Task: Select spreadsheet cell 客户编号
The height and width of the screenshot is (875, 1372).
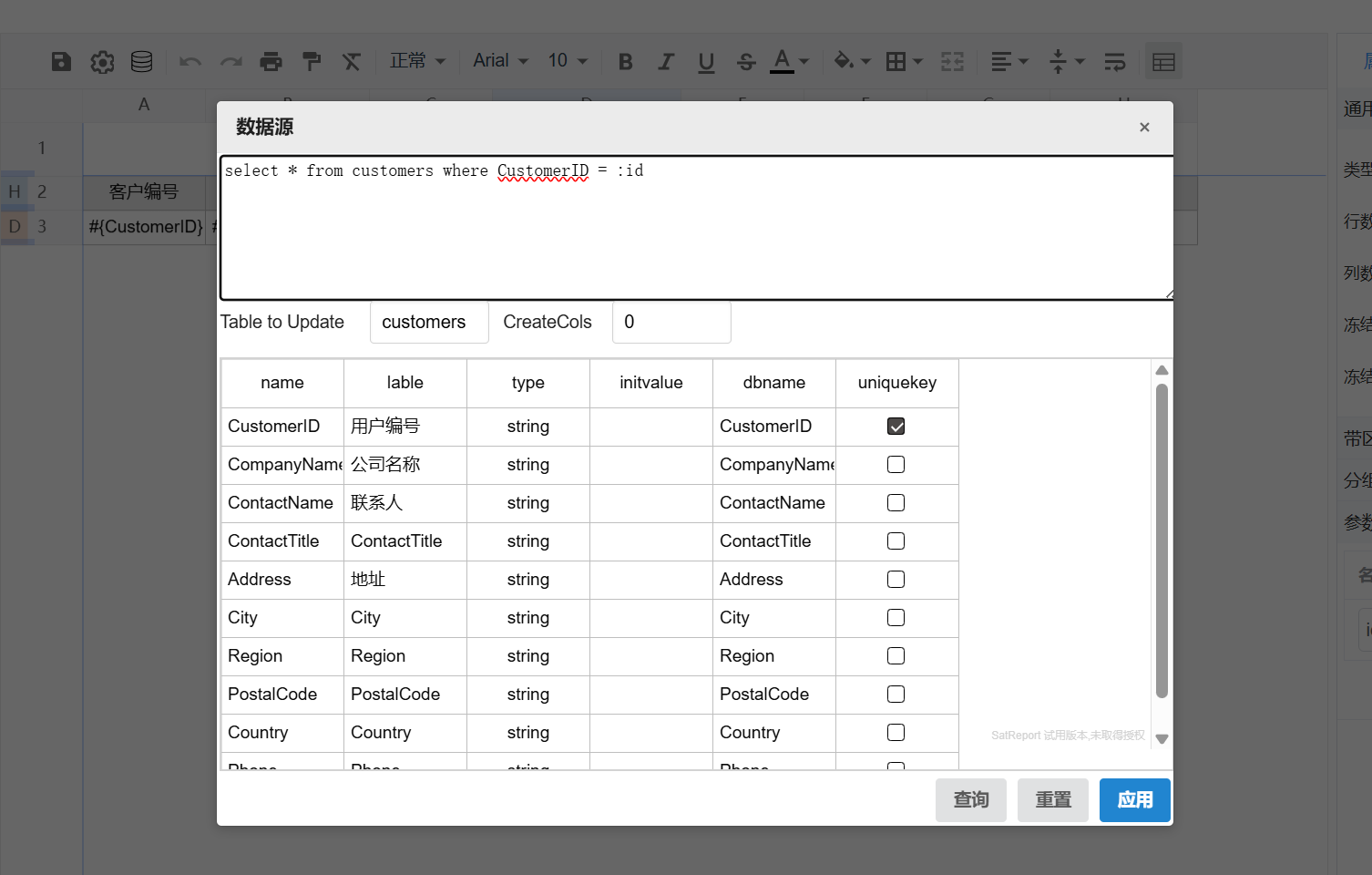Action: click(x=144, y=191)
